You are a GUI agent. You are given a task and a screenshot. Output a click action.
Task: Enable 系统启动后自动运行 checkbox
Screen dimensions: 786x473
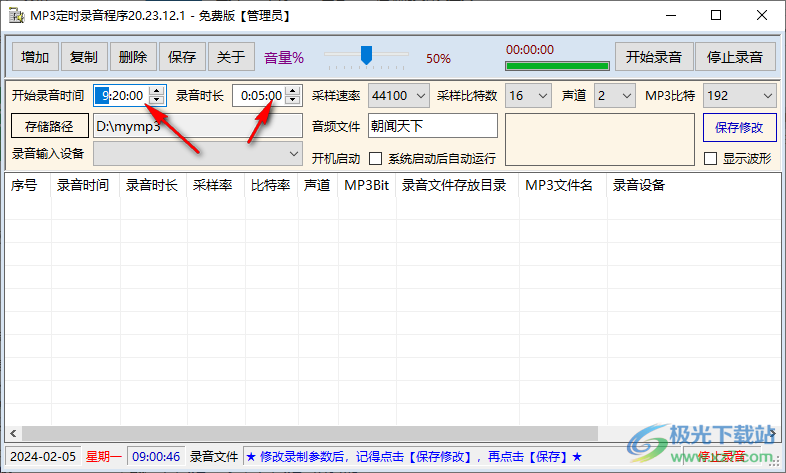point(375,159)
